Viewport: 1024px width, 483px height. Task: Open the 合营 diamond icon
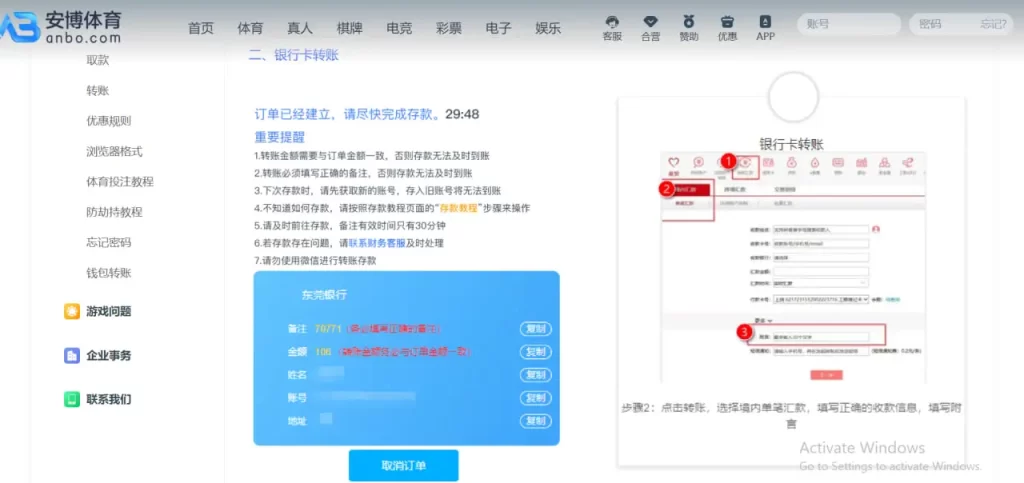click(x=650, y=22)
